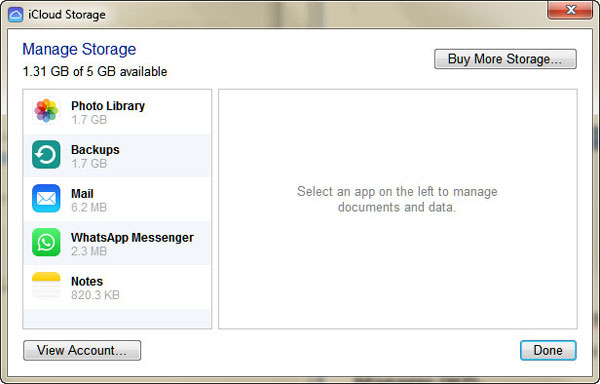Select the WhatsApp Messenger entry label
Image resolution: width=600 pixels, height=384 pixels.
click(x=132, y=238)
